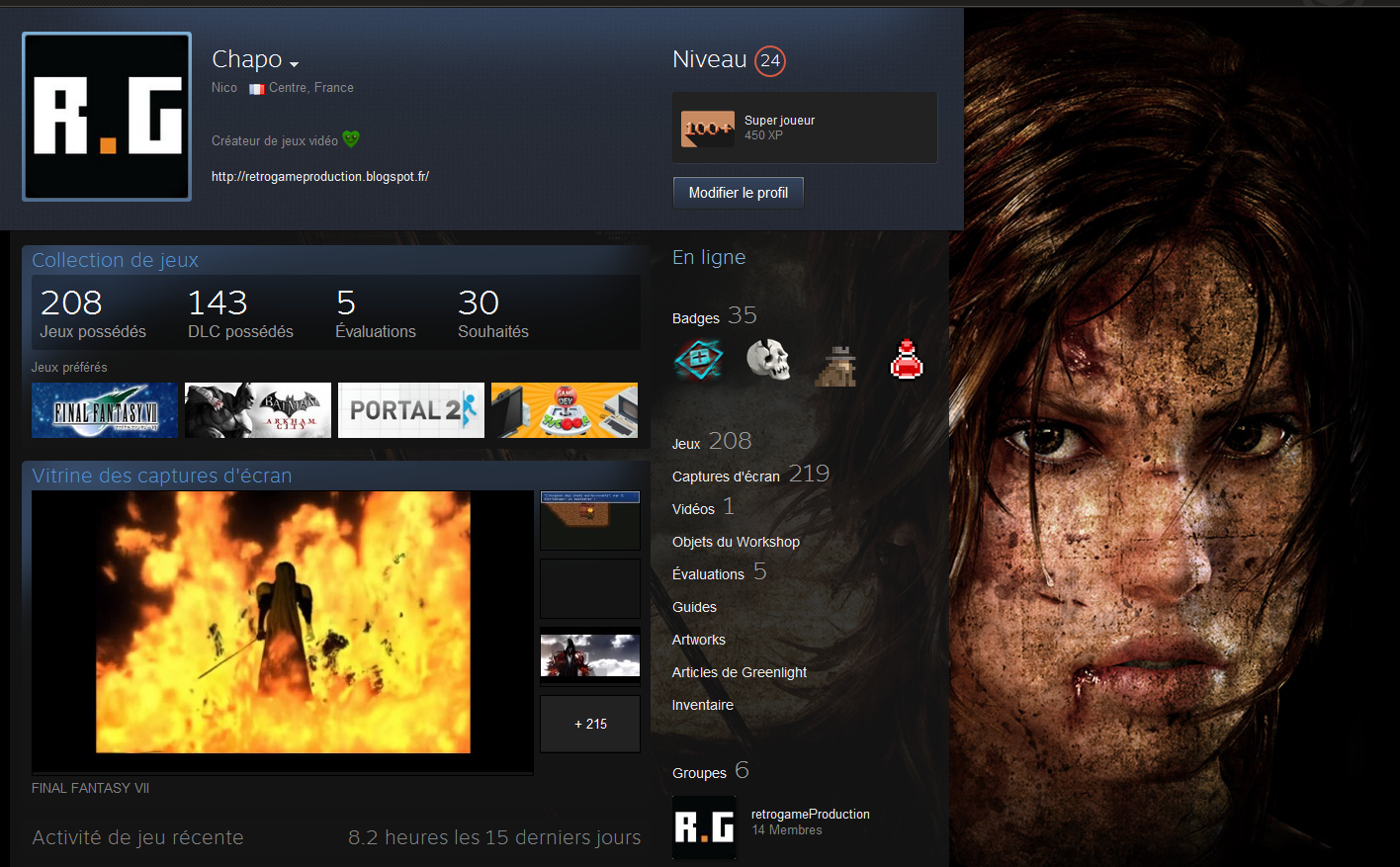Open the first small screenshot thumbnail
1400x867 pixels.
pos(590,520)
